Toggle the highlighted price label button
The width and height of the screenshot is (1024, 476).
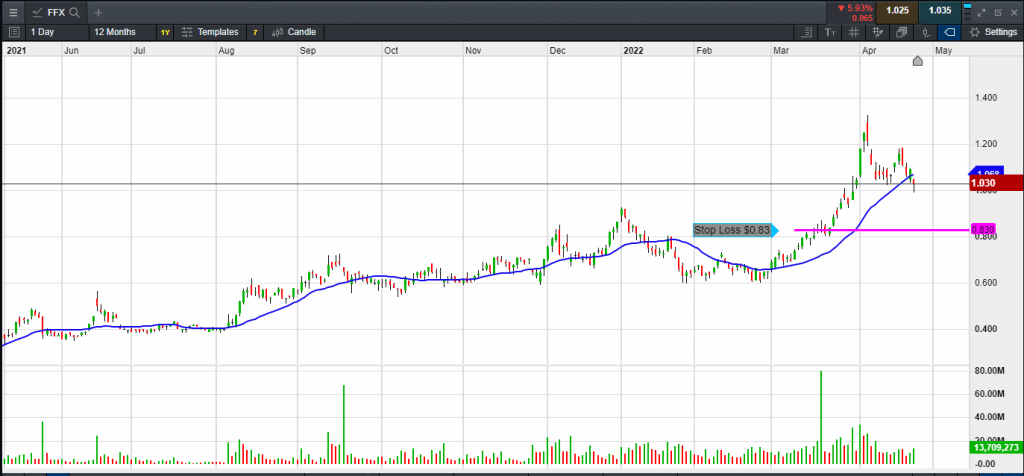click(x=948, y=32)
